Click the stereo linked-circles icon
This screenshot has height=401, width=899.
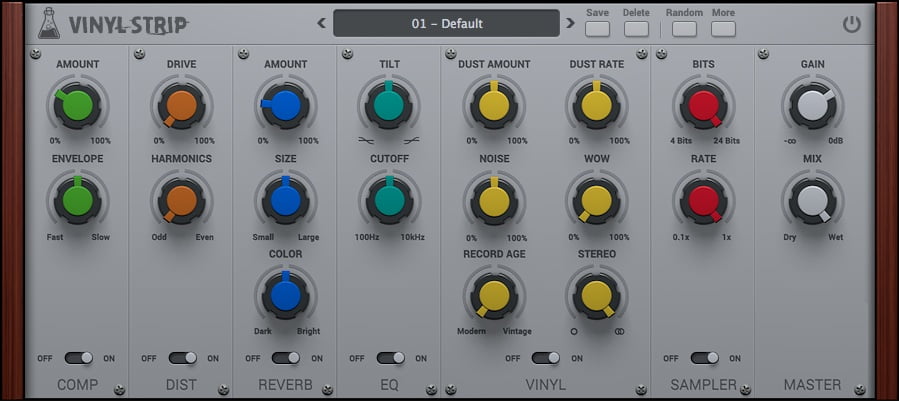[x=620, y=331]
